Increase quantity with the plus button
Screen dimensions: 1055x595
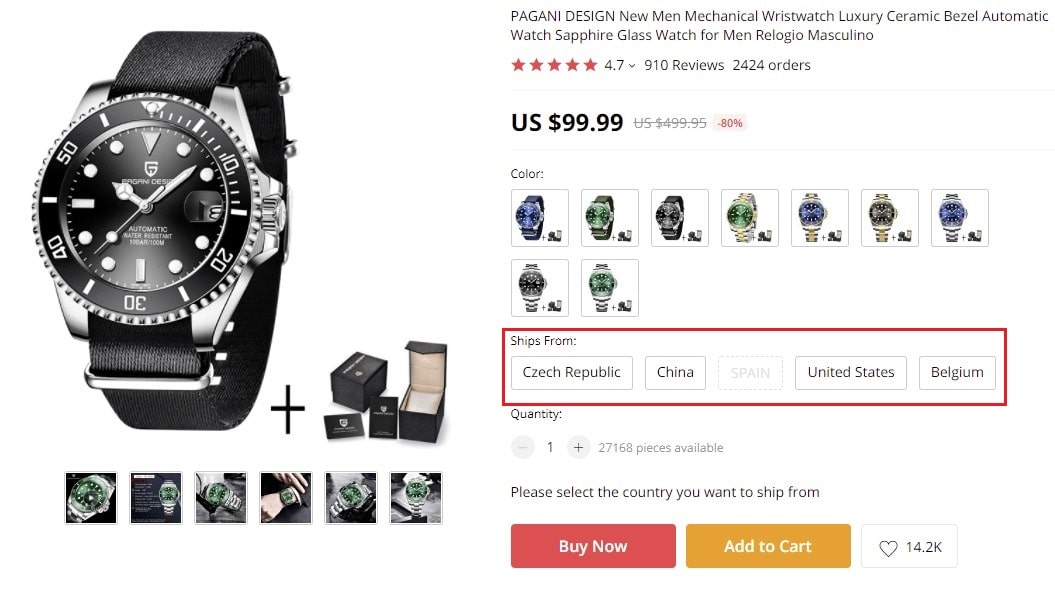pyautogui.click(x=578, y=447)
